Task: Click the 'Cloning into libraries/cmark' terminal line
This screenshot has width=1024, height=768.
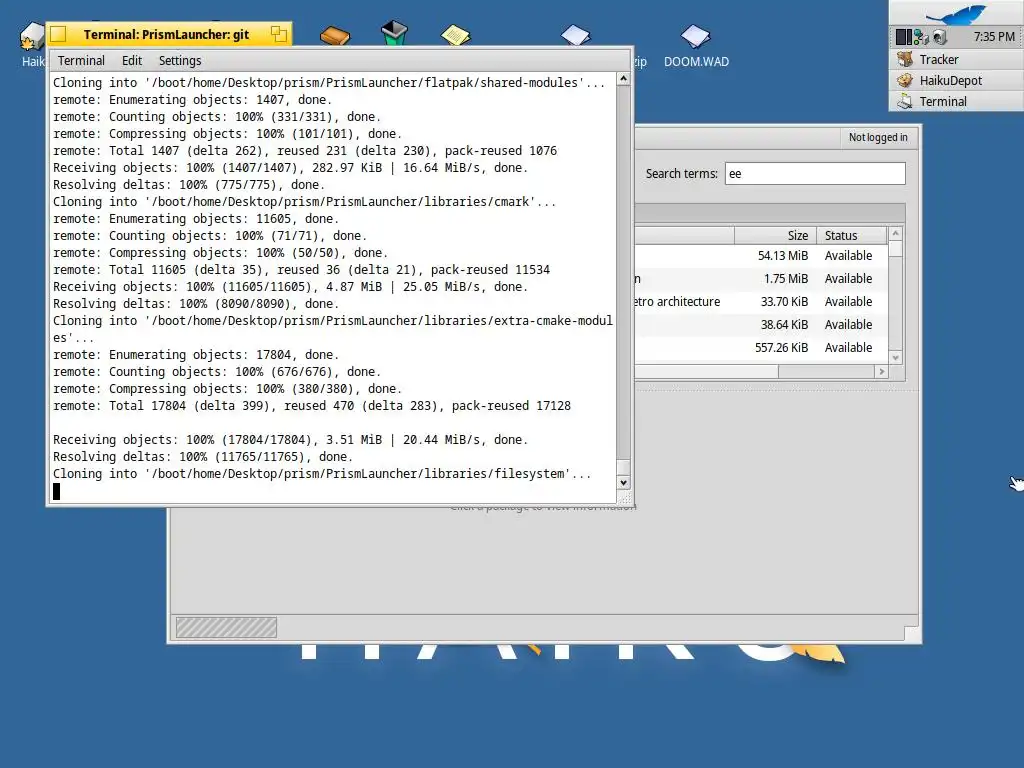Action: pos(304,202)
